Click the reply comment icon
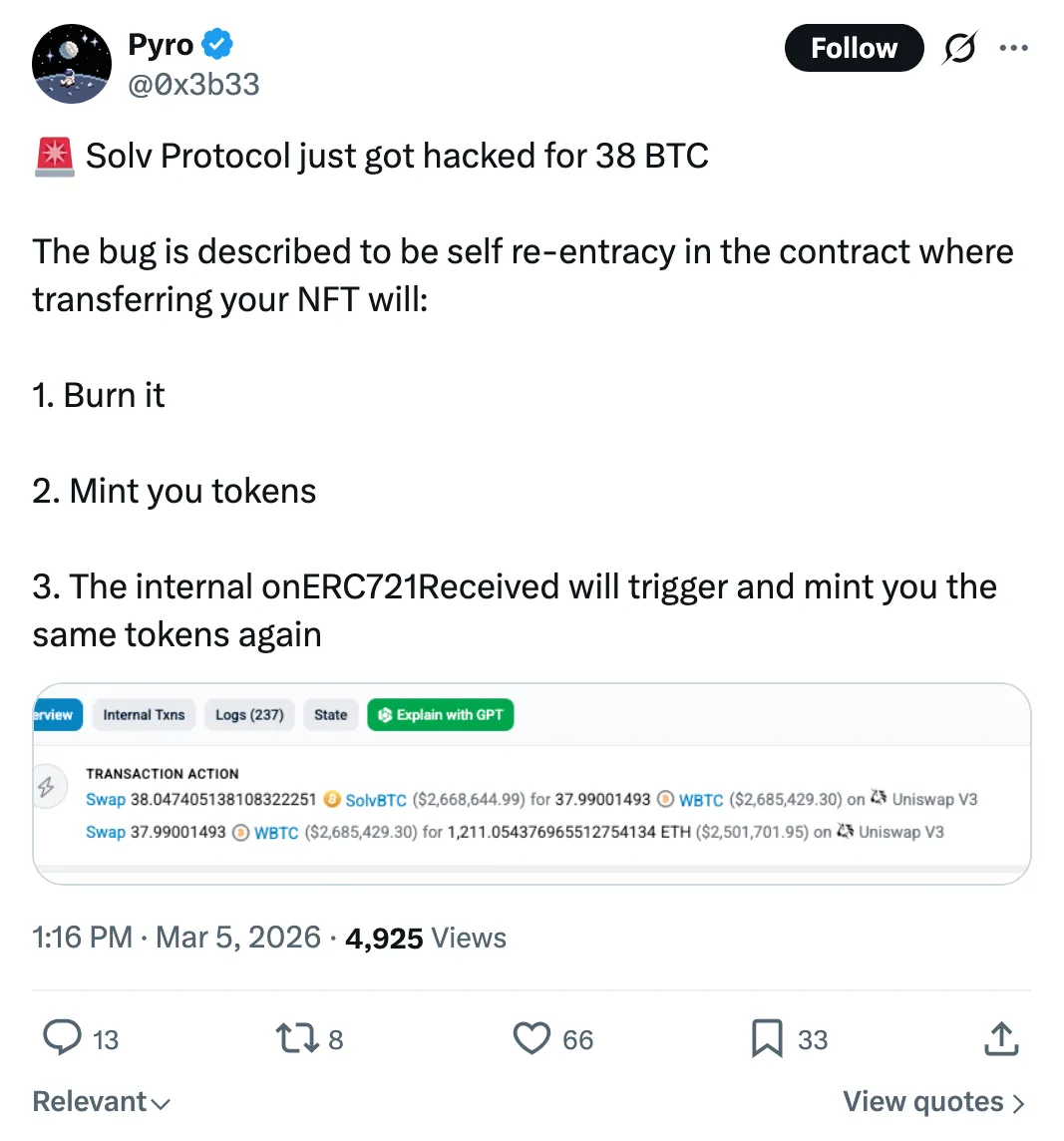Screen dimensions: 1064x1141 [x=64, y=1039]
